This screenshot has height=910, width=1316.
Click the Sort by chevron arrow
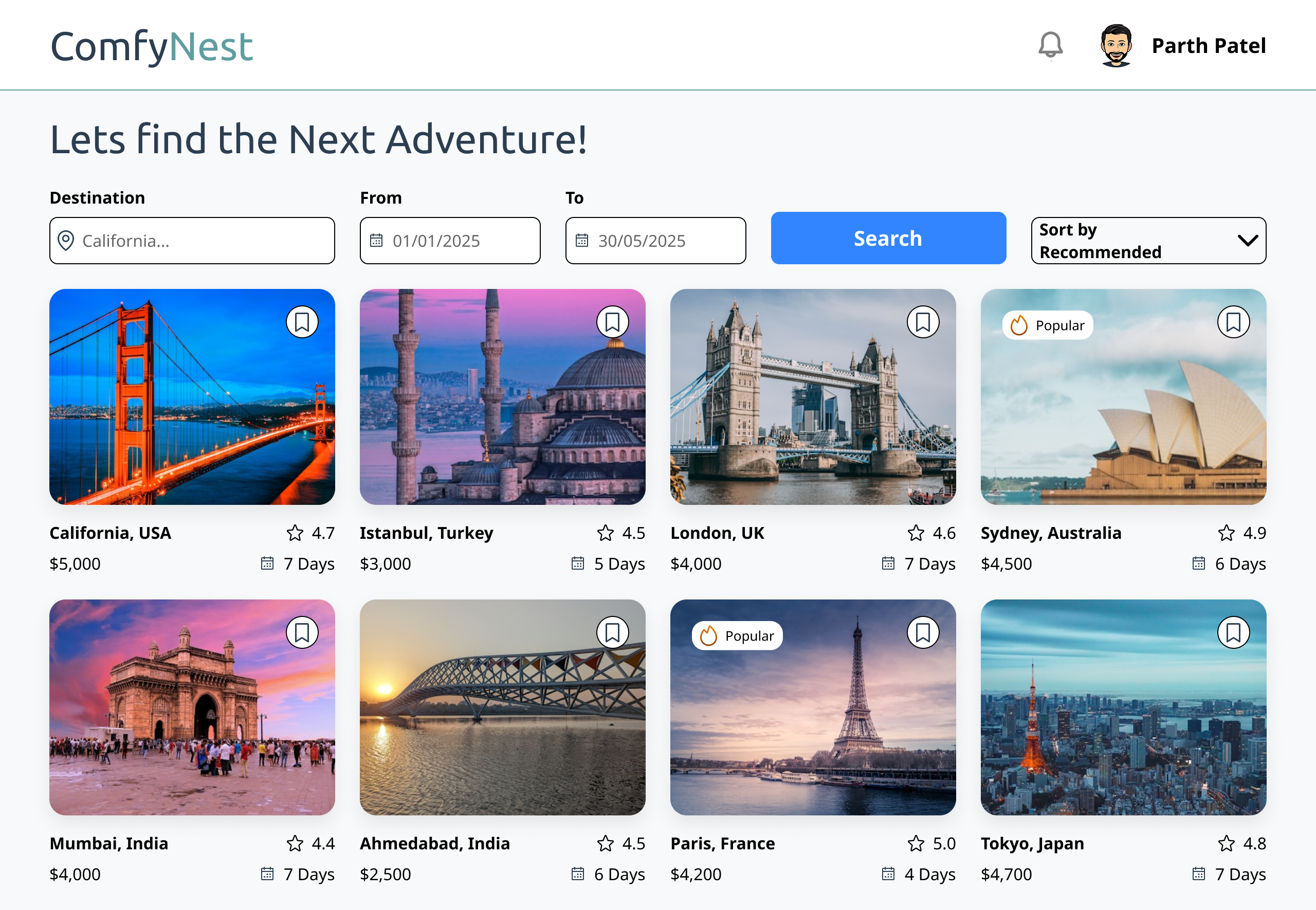click(x=1248, y=241)
